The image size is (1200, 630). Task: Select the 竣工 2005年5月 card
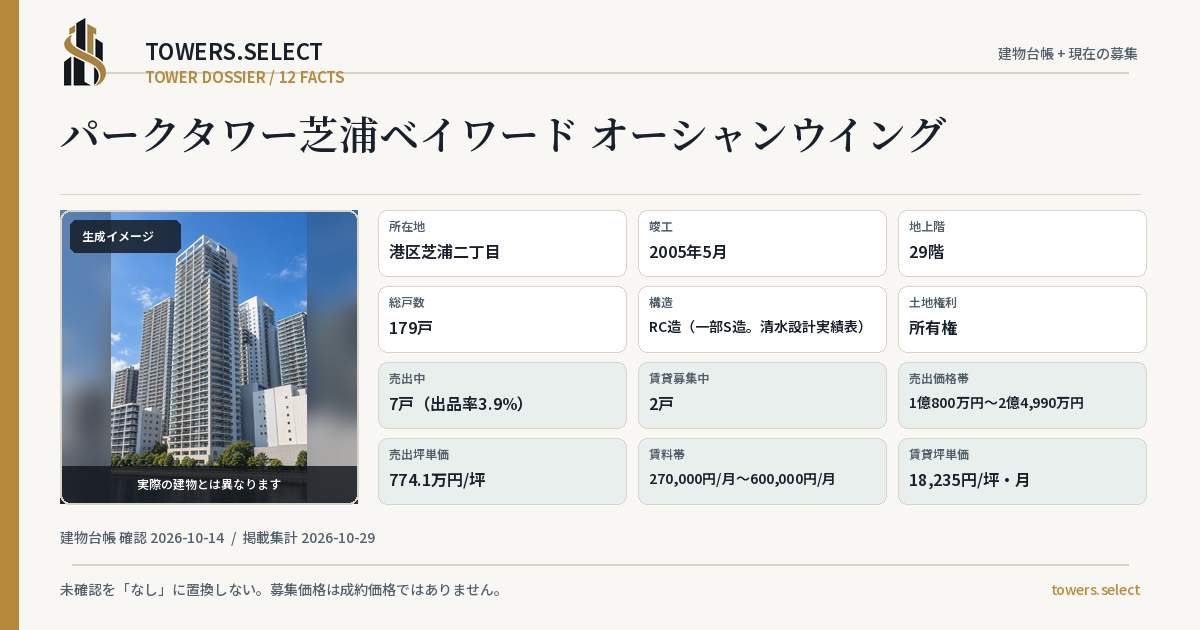click(762, 243)
